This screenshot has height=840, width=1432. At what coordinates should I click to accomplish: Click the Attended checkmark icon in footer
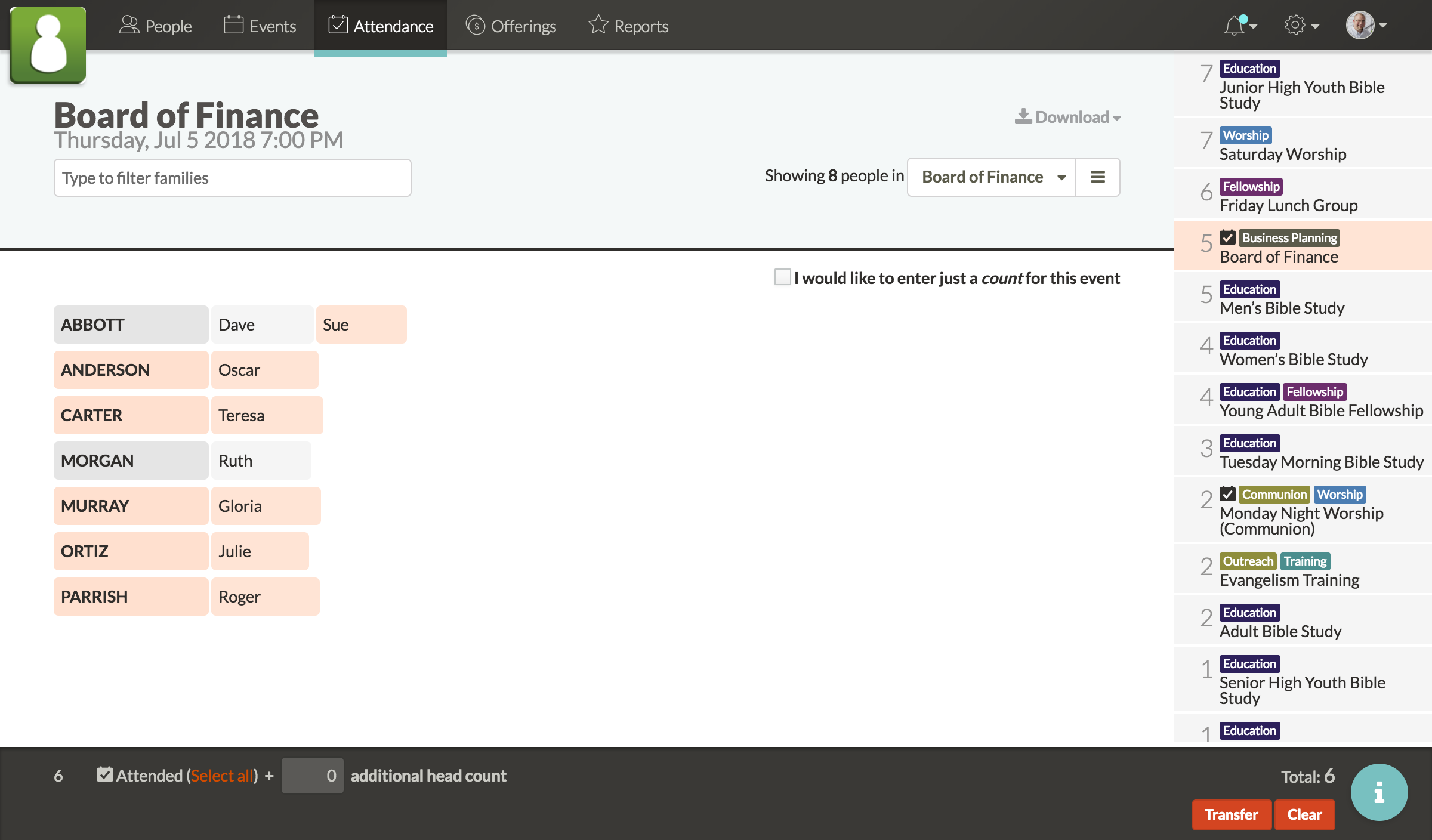click(x=105, y=774)
